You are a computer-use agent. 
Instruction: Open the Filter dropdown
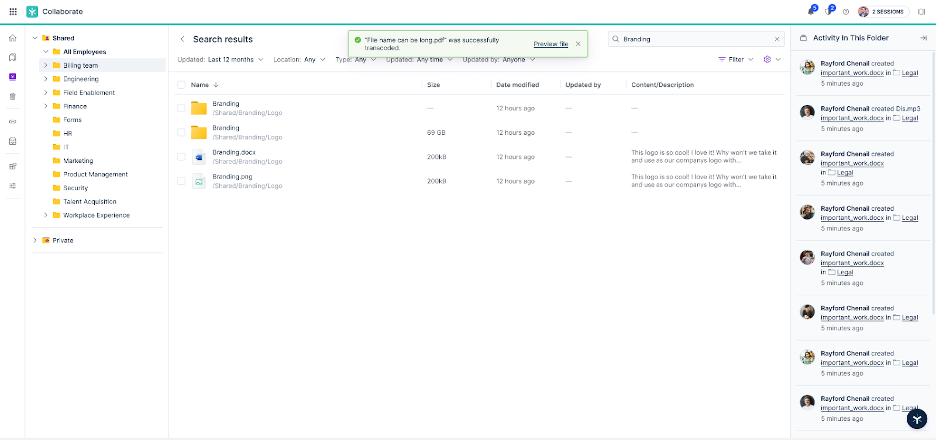[x=736, y=60]
